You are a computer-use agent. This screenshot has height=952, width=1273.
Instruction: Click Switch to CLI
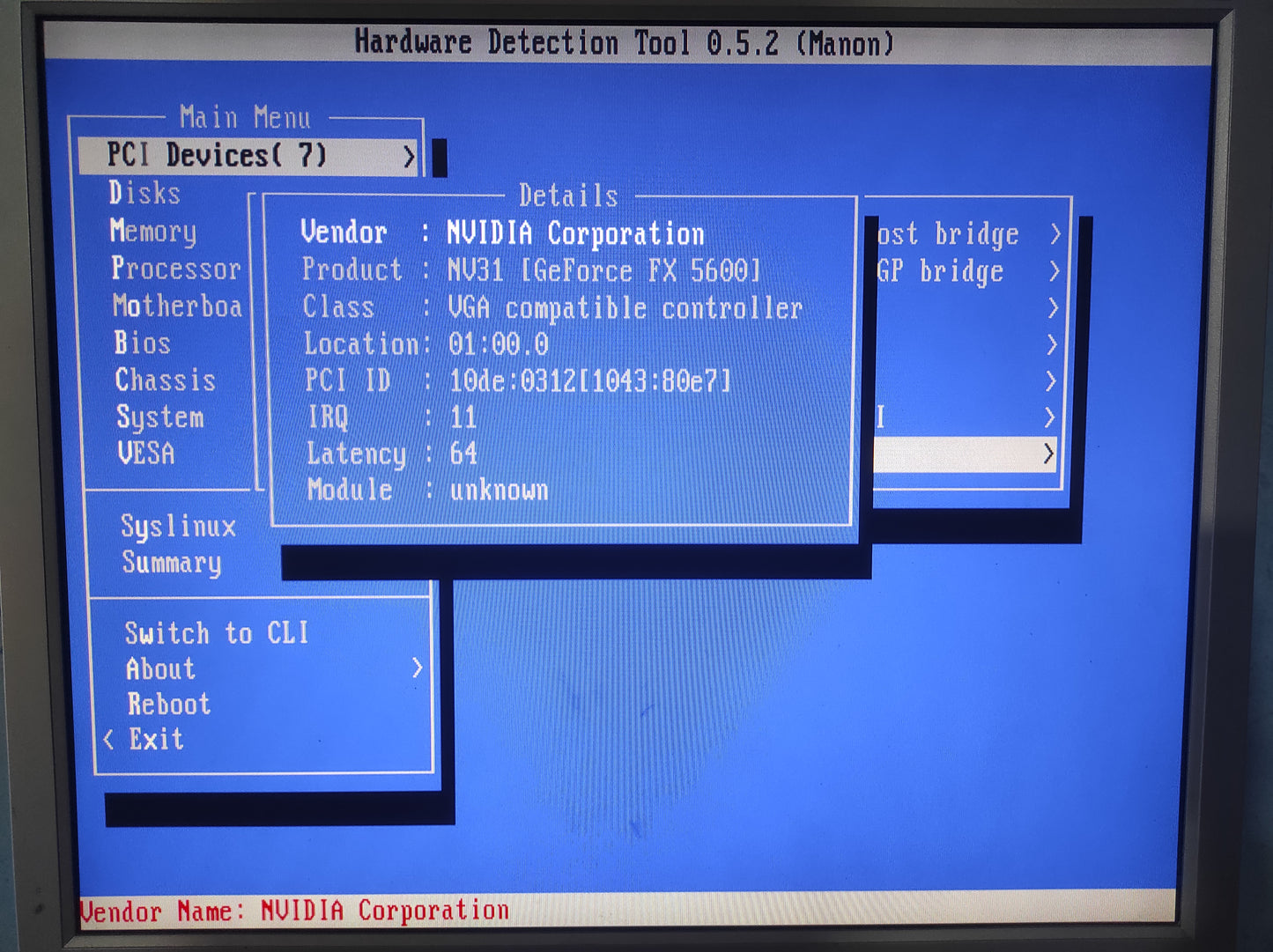pos(217,633)
